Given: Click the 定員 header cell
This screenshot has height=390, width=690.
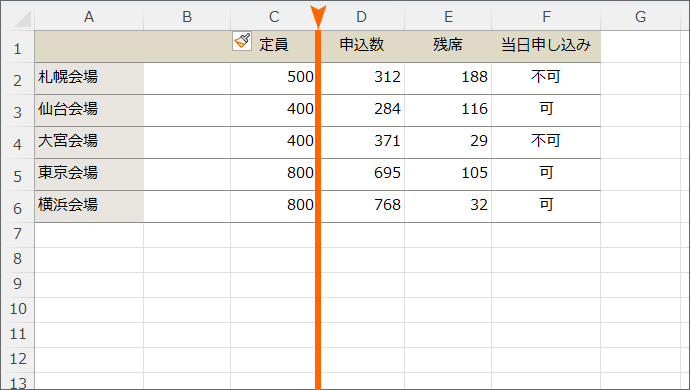Looking at the screenshot, I should [274, 47].
